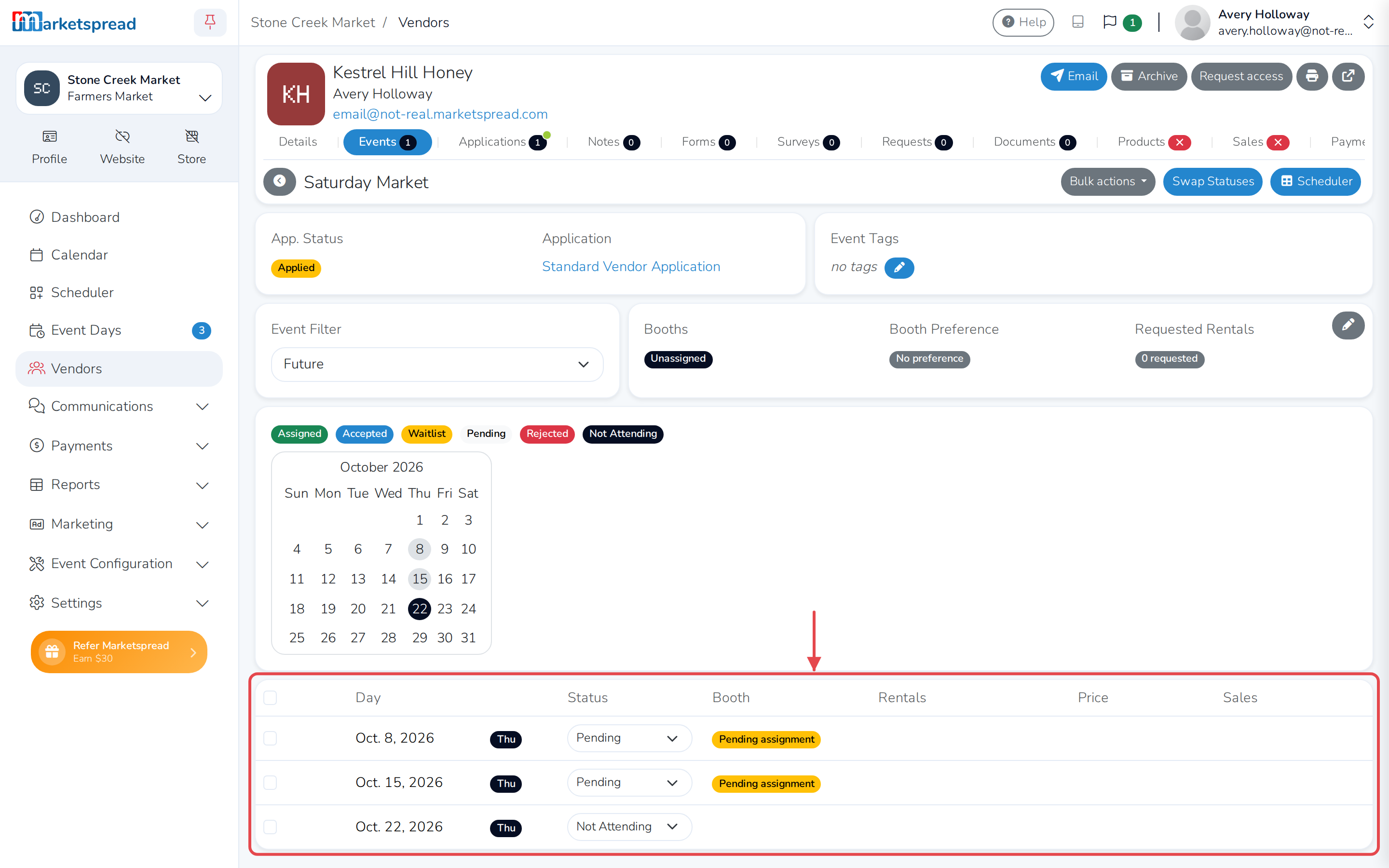The image size is (1389, 868).
Task: Open the Event Filter Future dropdown
Action: [x=437, y=364]
